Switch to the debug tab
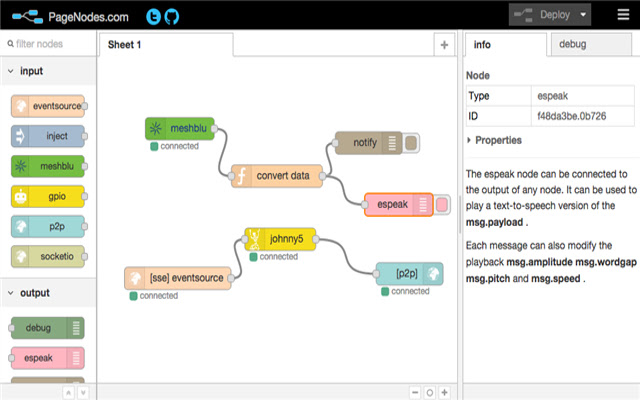 591,44
